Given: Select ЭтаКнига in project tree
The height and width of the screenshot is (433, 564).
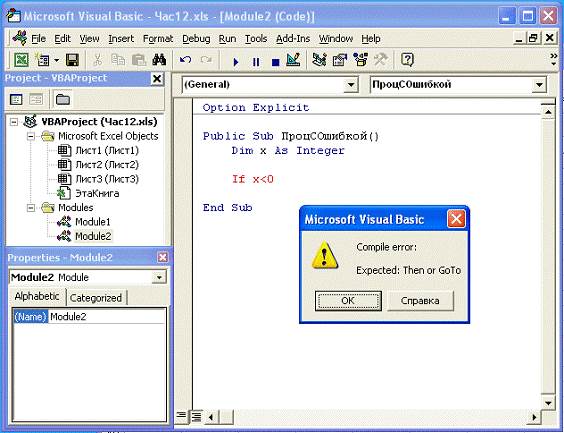Looking at the screenshot, I should (x=97, y=193).
